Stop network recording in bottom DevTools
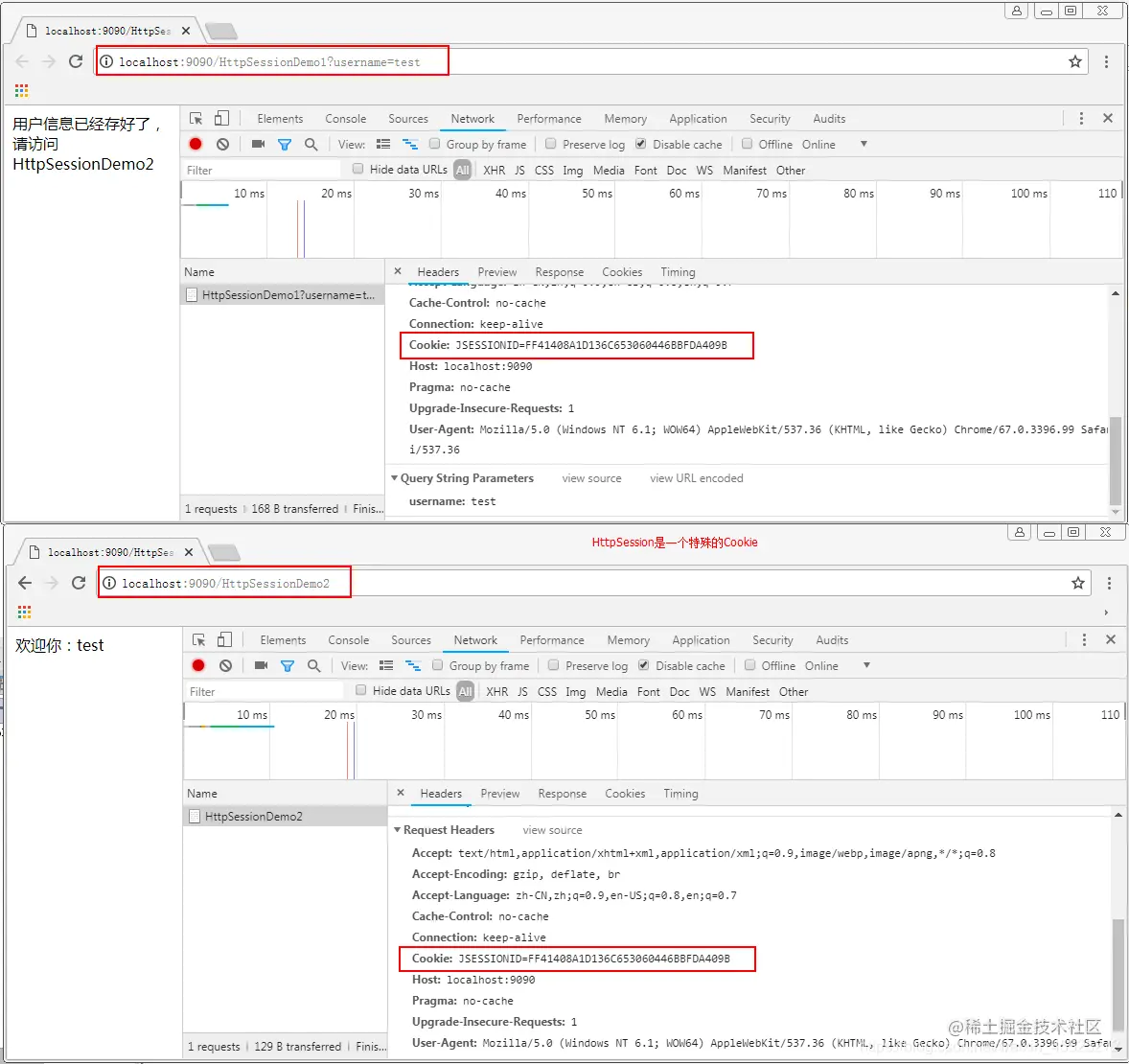Image resolution: width=1129 pixels, height=1064 pixels. [x=198, y=665]
